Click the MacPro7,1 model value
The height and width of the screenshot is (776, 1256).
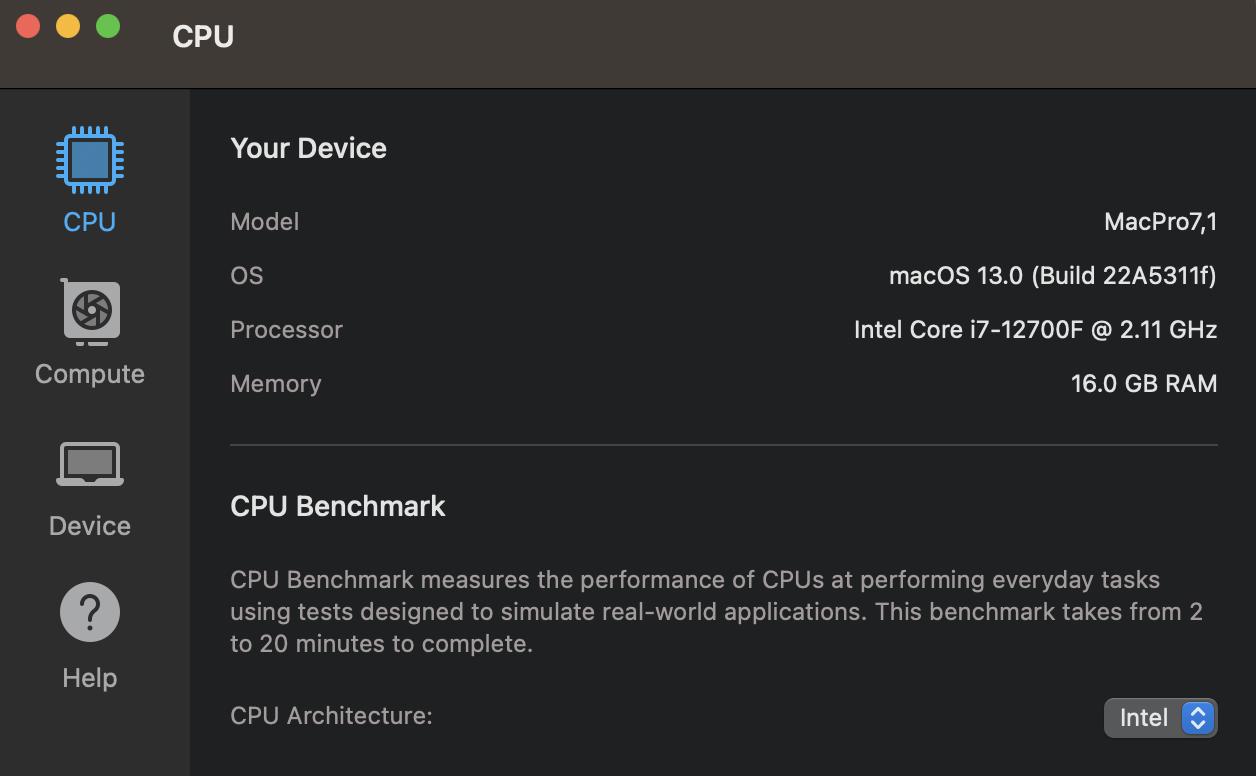pyautogui.click(x=1160, y=222)
